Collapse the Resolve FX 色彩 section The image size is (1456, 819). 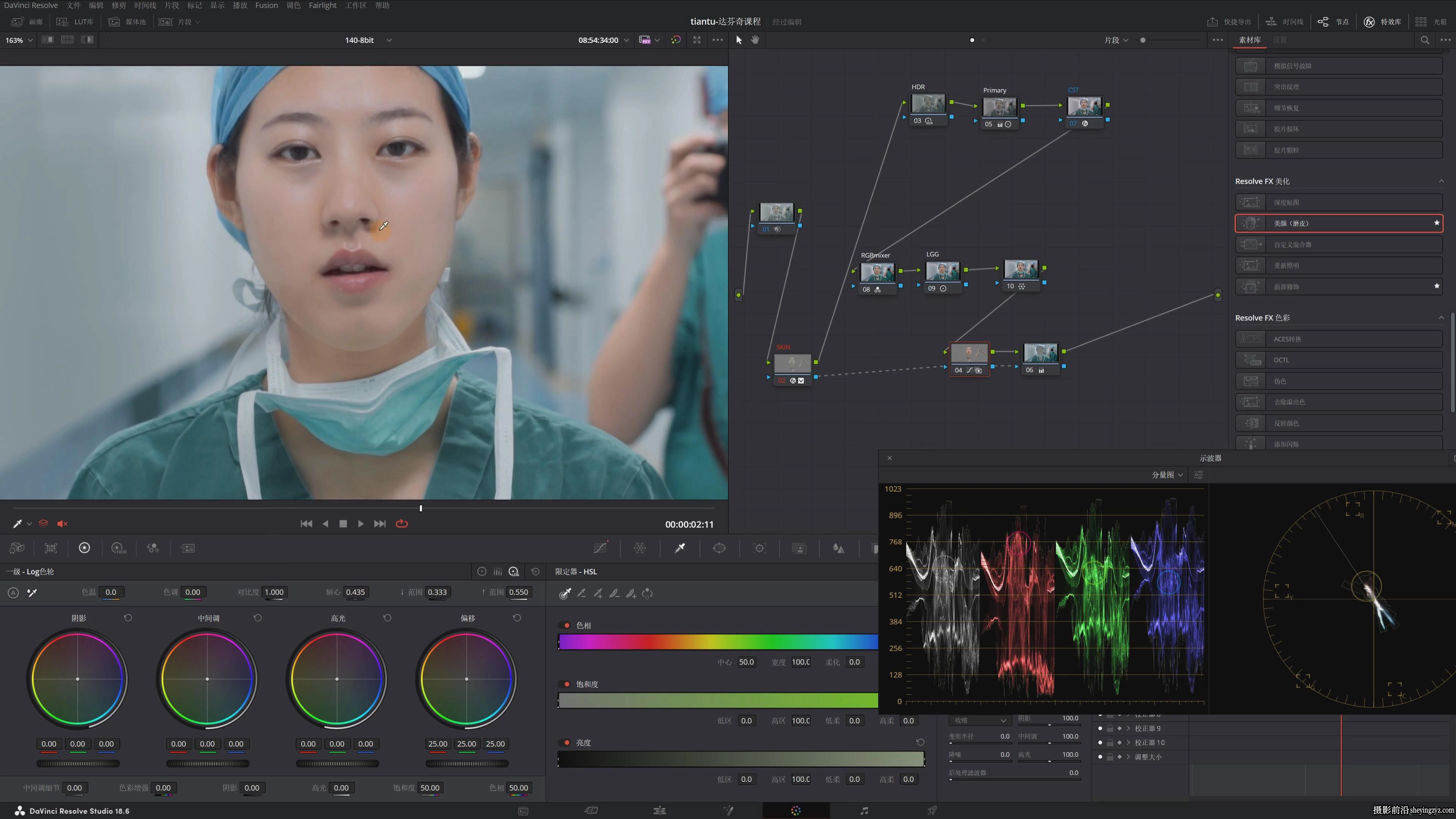(x=1441, y=318)
